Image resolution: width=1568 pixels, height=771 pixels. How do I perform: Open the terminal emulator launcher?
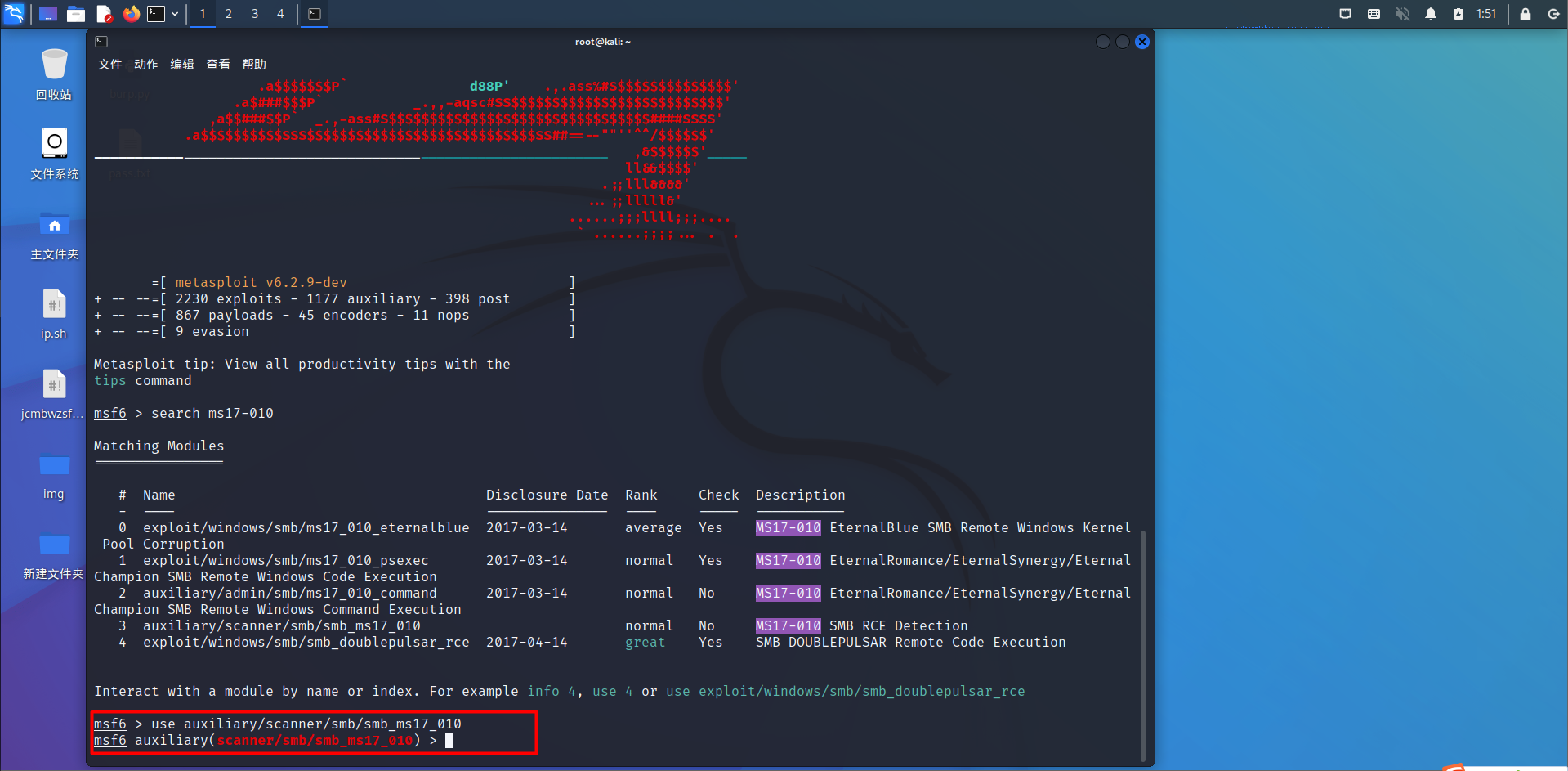click(x=156, y=14)
